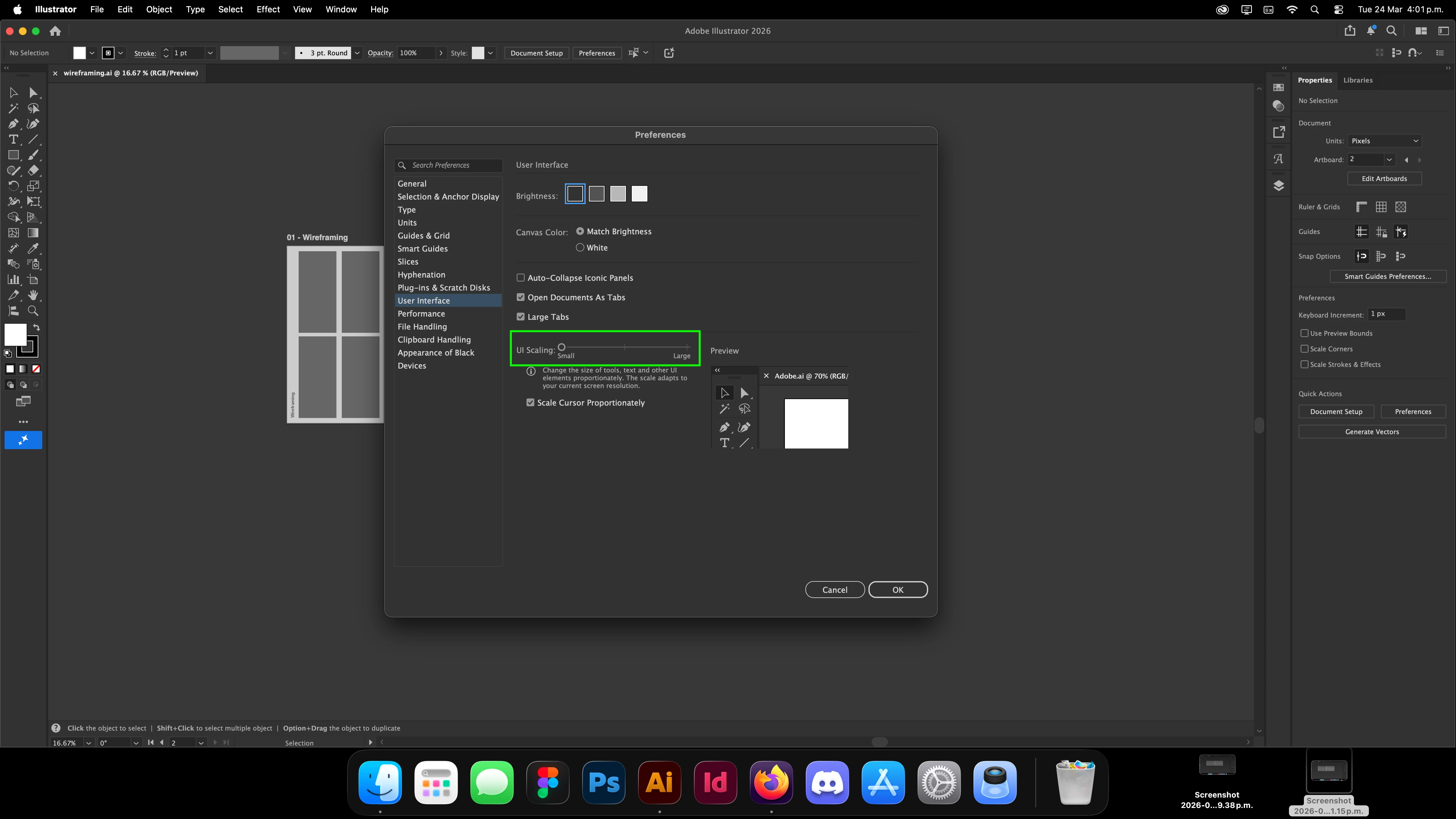1456x819 pixels.
Task: Expand the Stroke weight dropdown
Action: (210, 53)
